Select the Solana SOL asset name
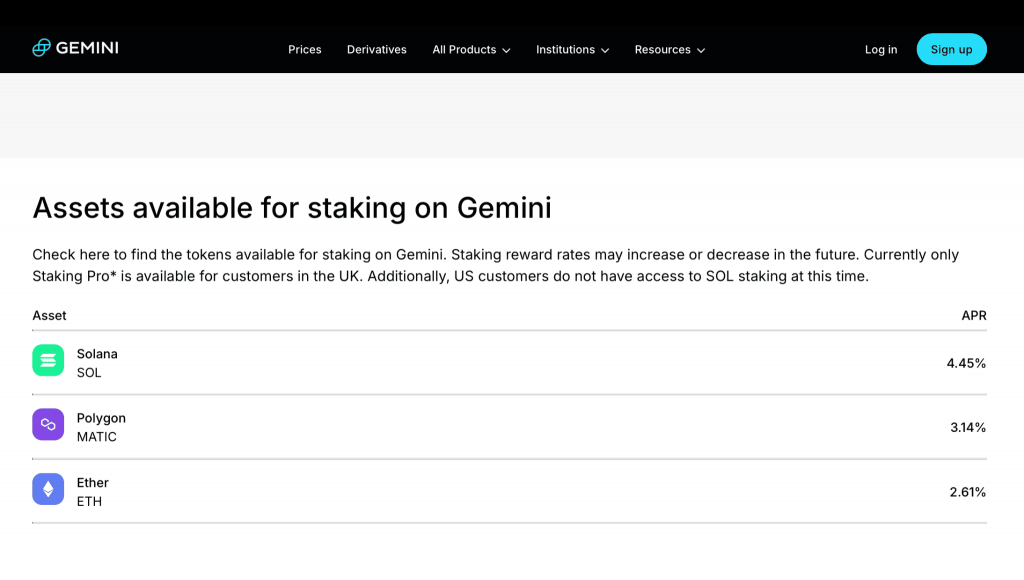The image size is (1024, 580). coord(97,363)
